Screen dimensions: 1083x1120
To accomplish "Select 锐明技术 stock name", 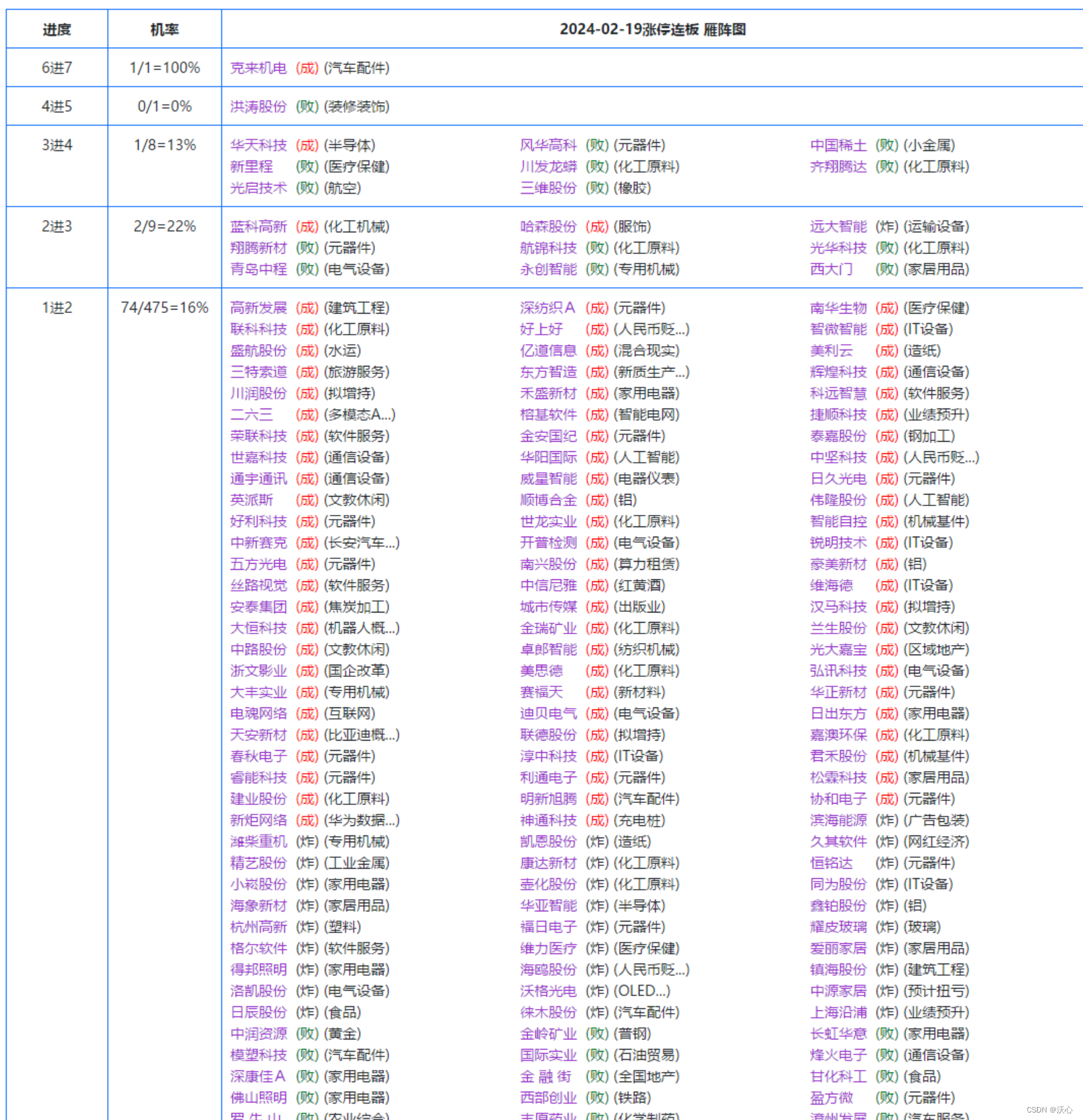I will (x=838, y=543).
